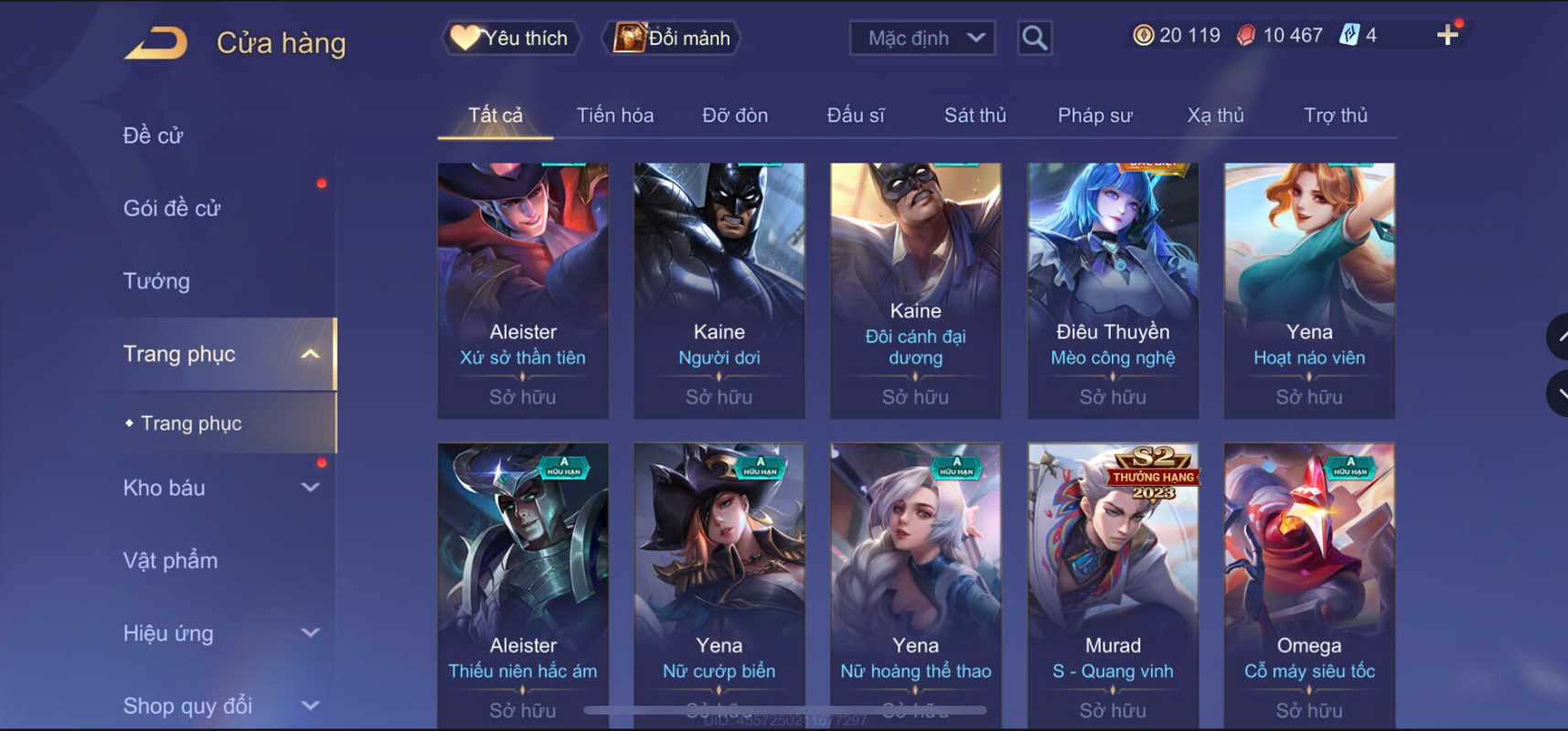Tap the plus icon to add currency
Screen dimensions: 1568x731
[1447, 36]
